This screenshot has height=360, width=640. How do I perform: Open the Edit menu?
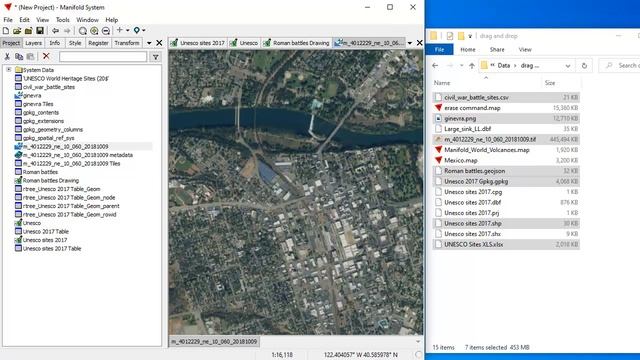(24, 20)
